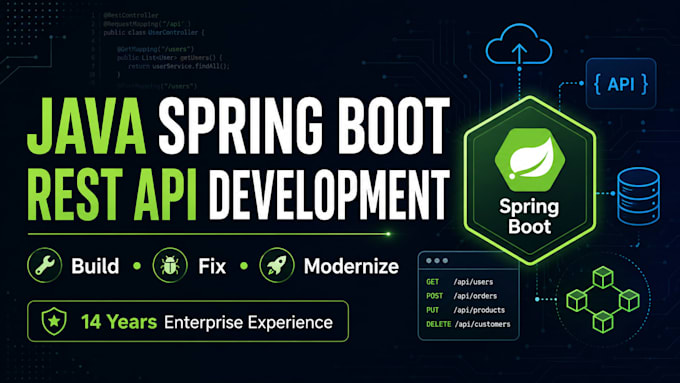Viewport: 680px width, 383px height.
Task: Click the Spring leaf logo
Action: (530, 160)
